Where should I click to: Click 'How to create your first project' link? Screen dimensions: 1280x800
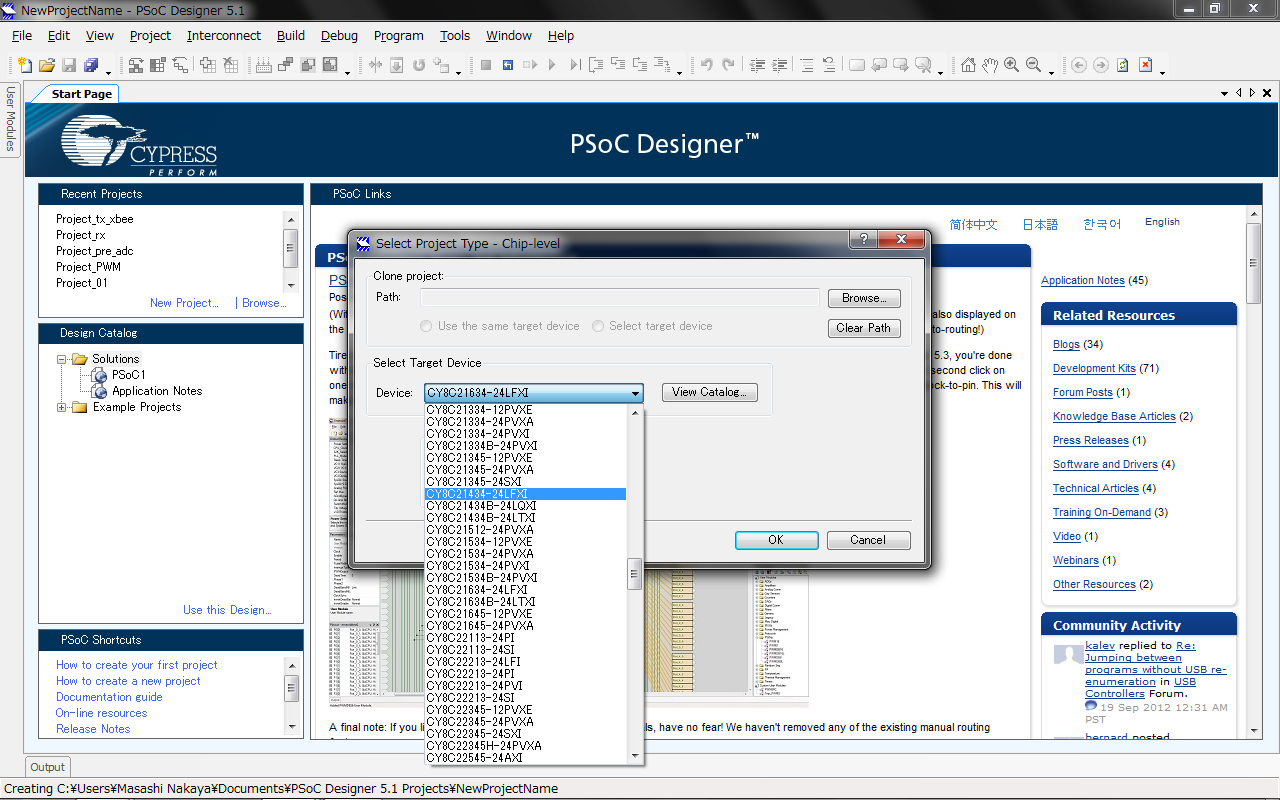click(137, 665)
